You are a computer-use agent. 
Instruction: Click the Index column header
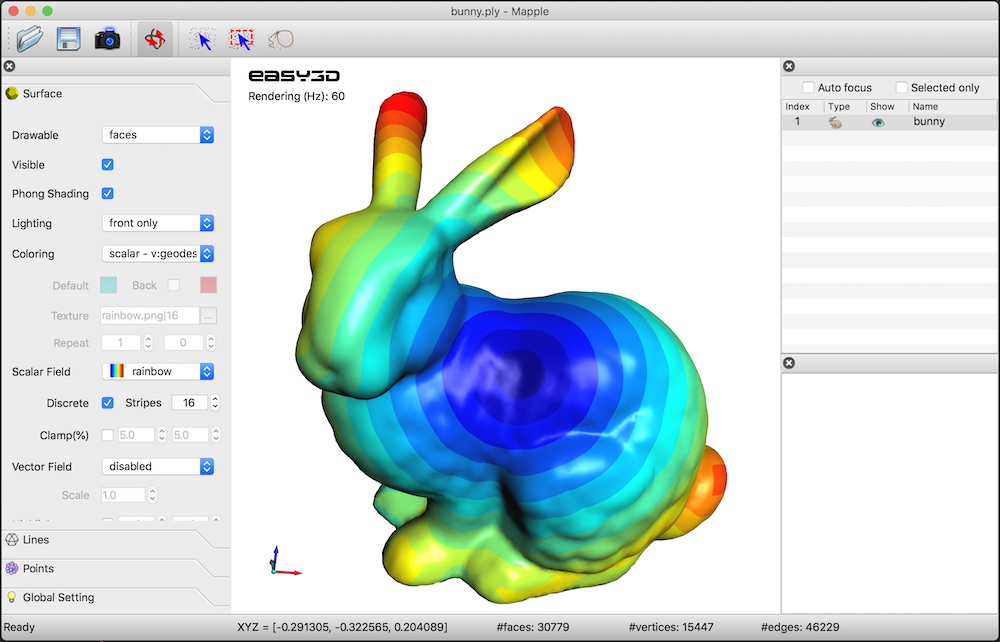pos(797,106)
